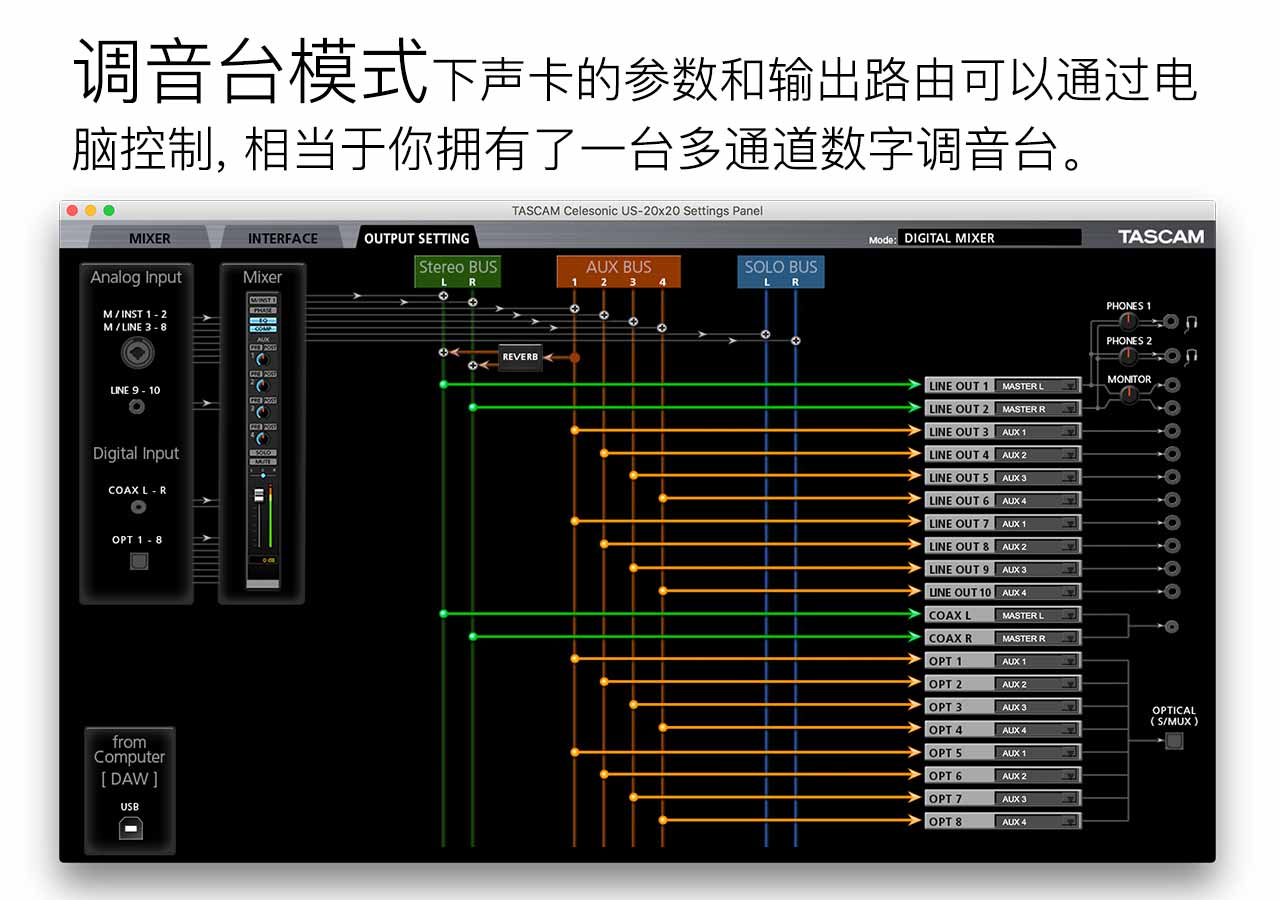Viewport: 1280px width, 900px height.
Task: Click the Stereo BUS L summing node
Action: point(443,295)
